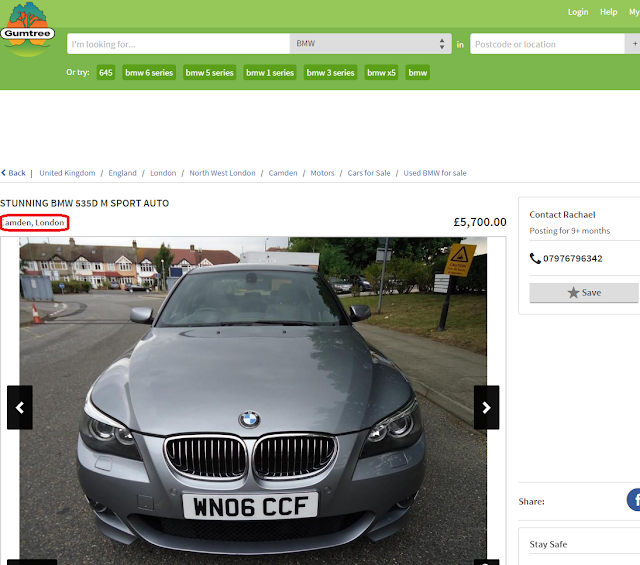Open United Kingdom breadcrumb

tap(67, 173)
